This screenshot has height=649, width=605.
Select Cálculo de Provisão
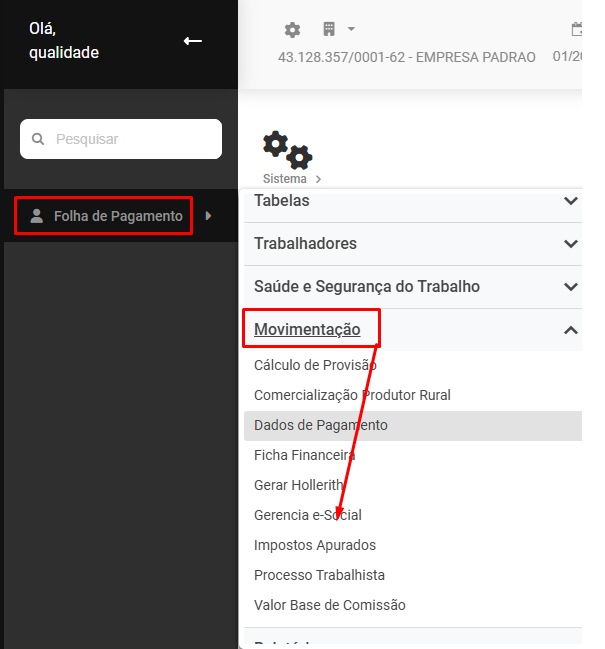(315, 365)
